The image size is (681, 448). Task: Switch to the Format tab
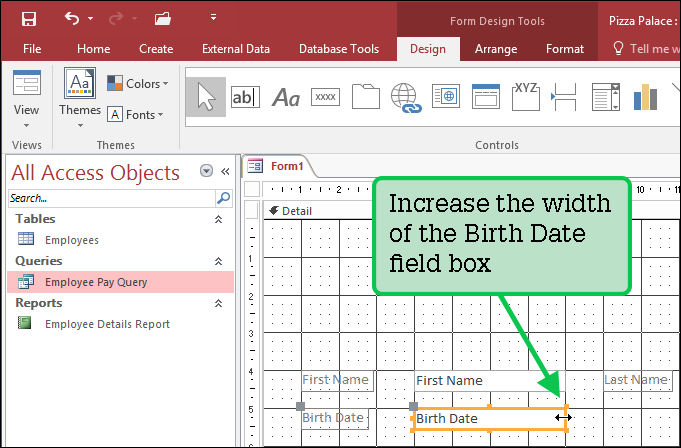click(x=565, y=49)
